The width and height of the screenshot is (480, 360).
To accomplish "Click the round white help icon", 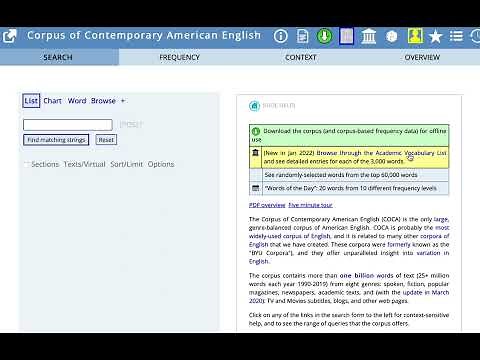I will [x=391, y=36].
